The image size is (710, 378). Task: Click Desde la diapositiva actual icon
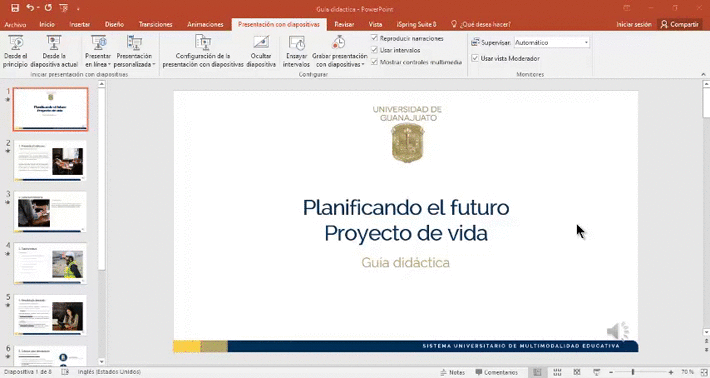point(54,43)
